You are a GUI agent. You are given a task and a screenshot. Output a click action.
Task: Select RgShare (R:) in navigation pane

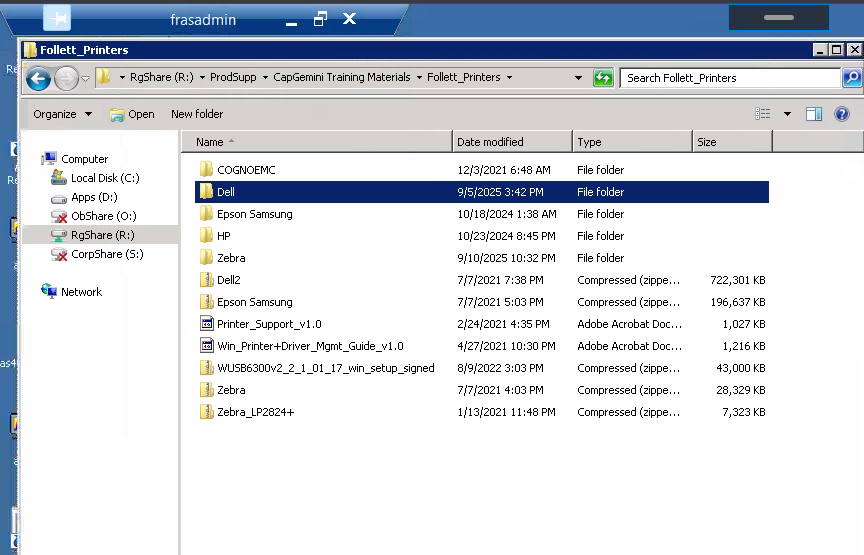[x=102, y=235]
